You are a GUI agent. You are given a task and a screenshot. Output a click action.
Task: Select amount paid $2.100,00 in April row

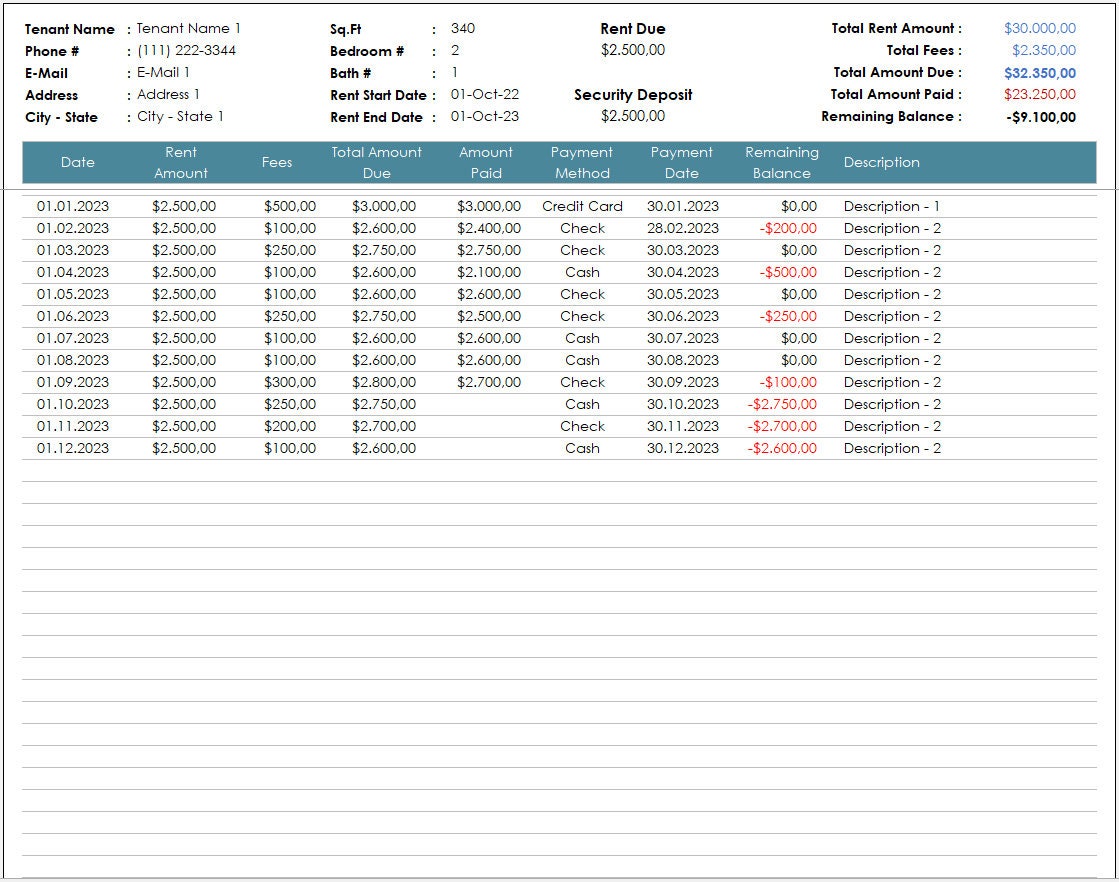pyautogui.click(x=489, y=273)
